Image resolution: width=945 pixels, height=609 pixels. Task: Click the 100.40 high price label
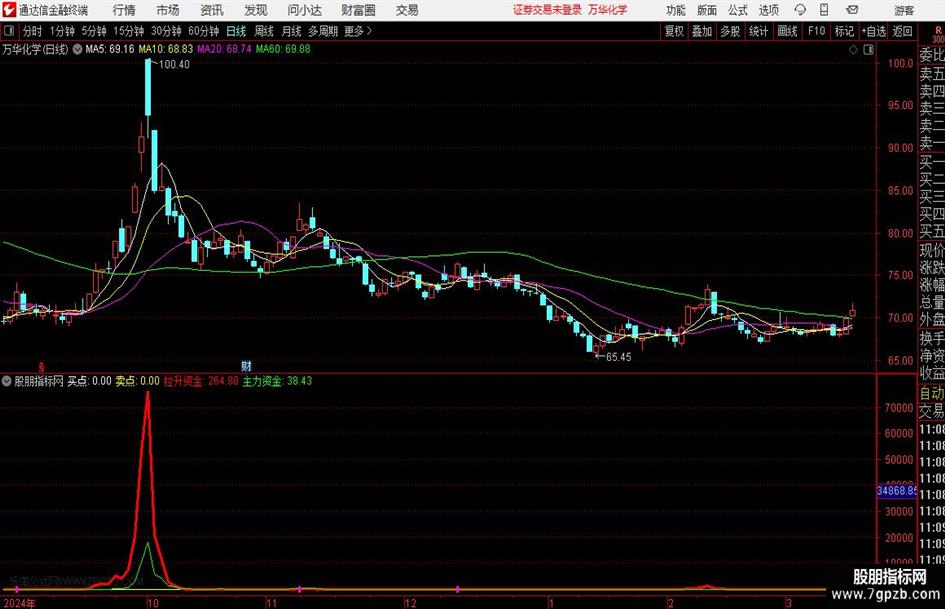[x=174, y=65]
